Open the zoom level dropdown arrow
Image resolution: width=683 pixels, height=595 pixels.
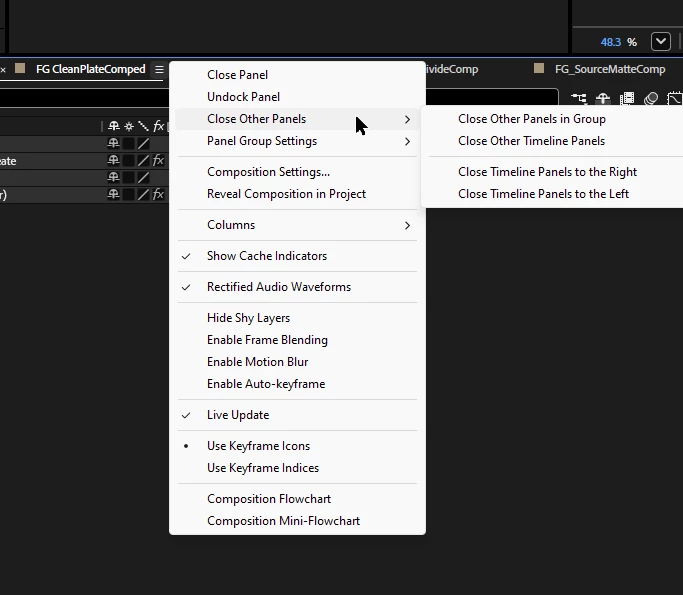click(661, 42)
